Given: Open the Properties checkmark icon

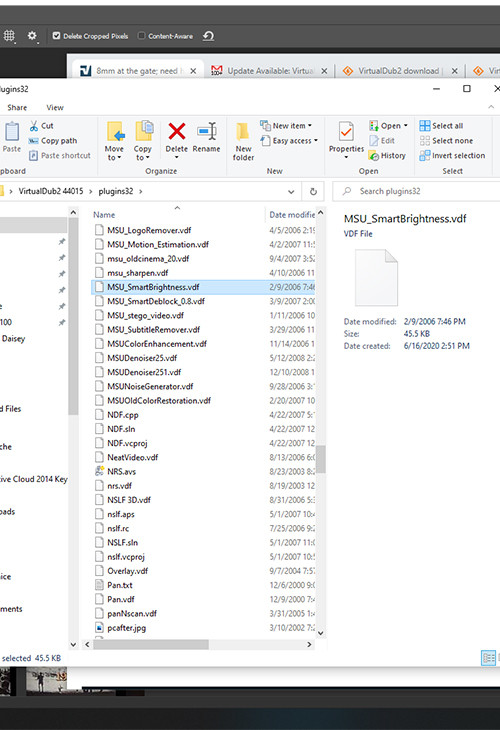Looking at the screenshot, I should click(346, 132).
